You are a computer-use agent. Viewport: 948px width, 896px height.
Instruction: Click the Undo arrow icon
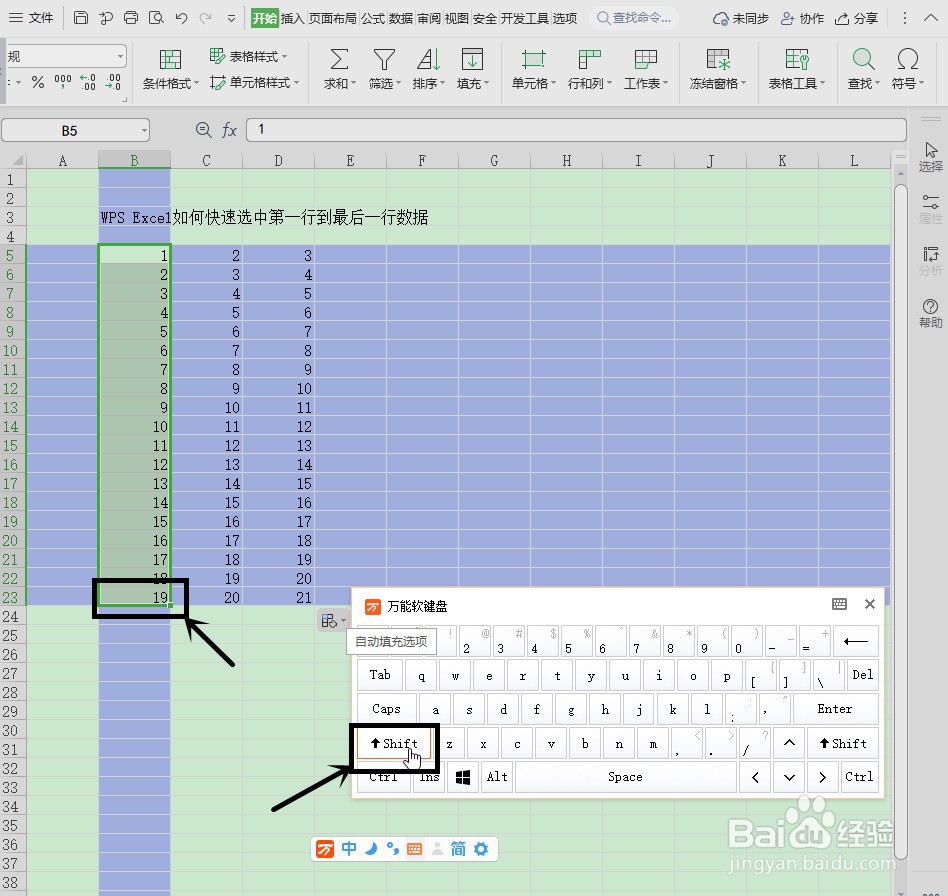(x=181, y=18)
